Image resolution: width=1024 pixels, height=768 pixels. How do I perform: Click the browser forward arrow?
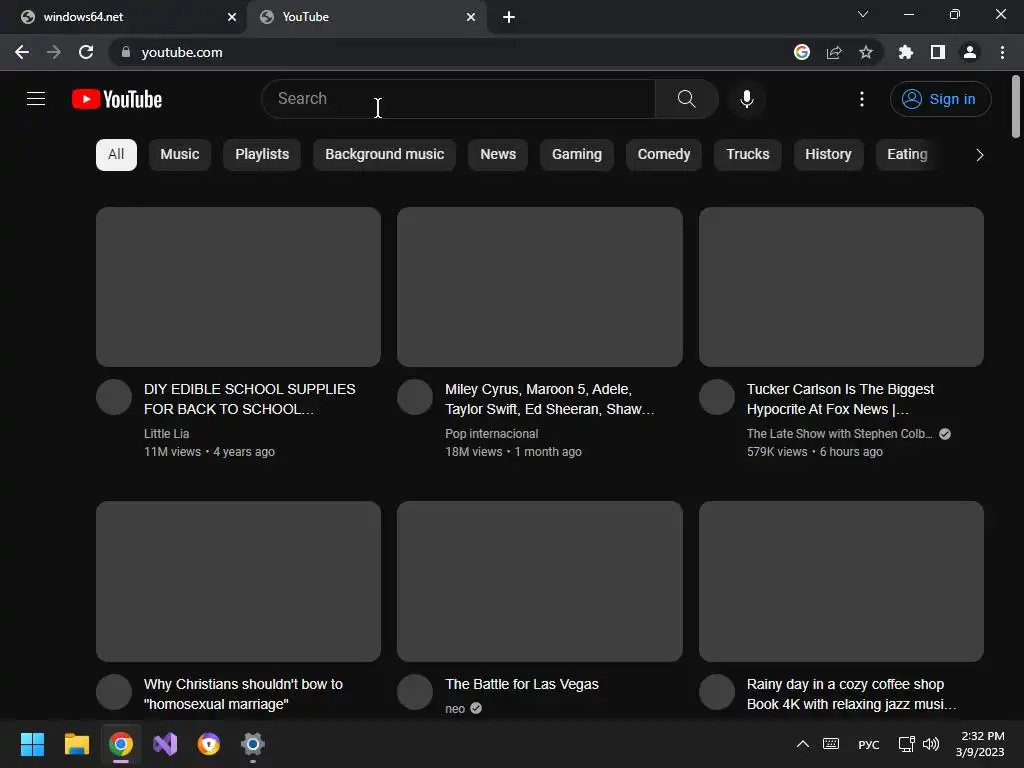pos(54,52)
